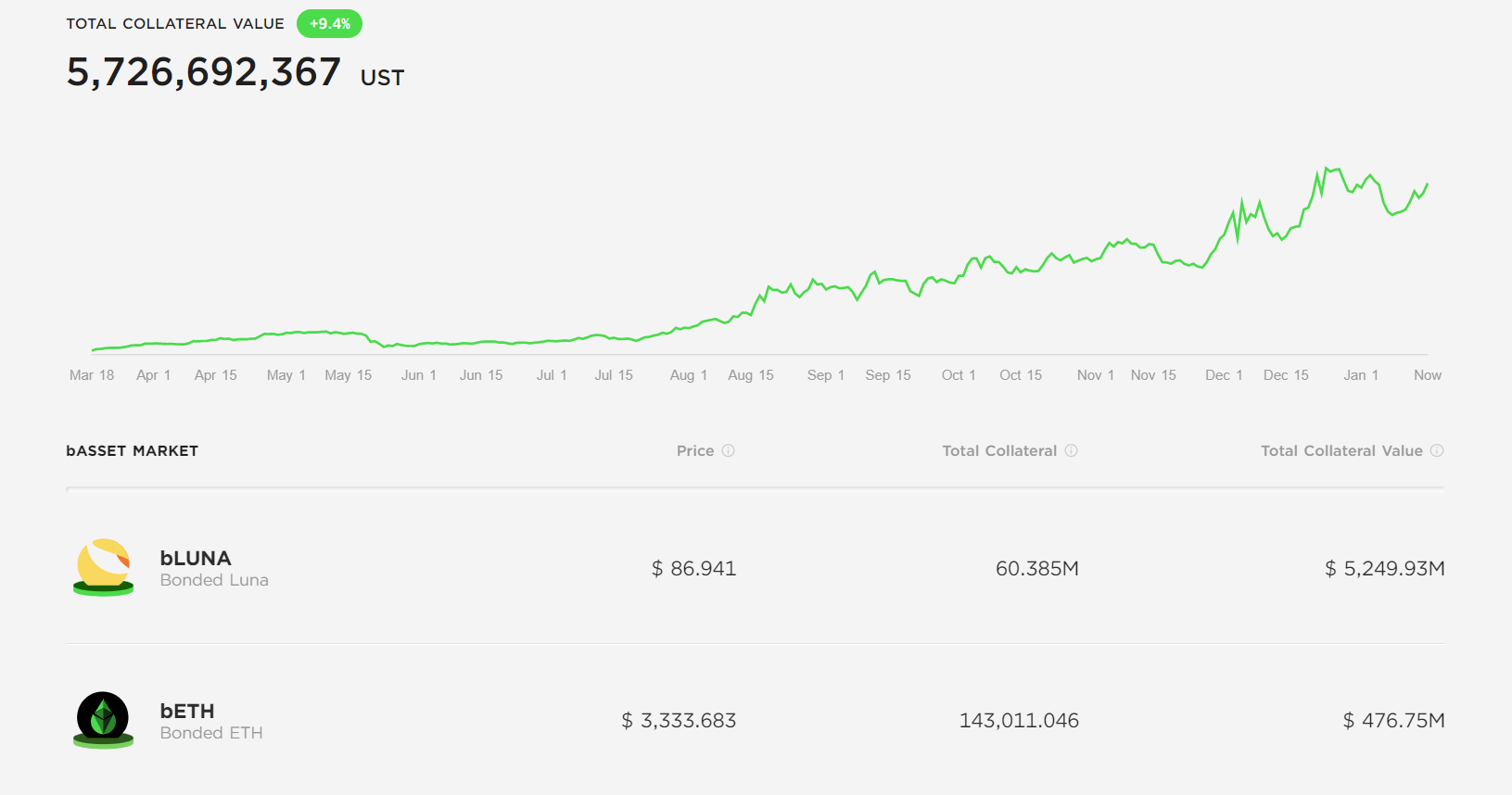Click the Nov 15 chart axis label
The width and height of the screenshot is (1512, 795).
[1153, 375]
